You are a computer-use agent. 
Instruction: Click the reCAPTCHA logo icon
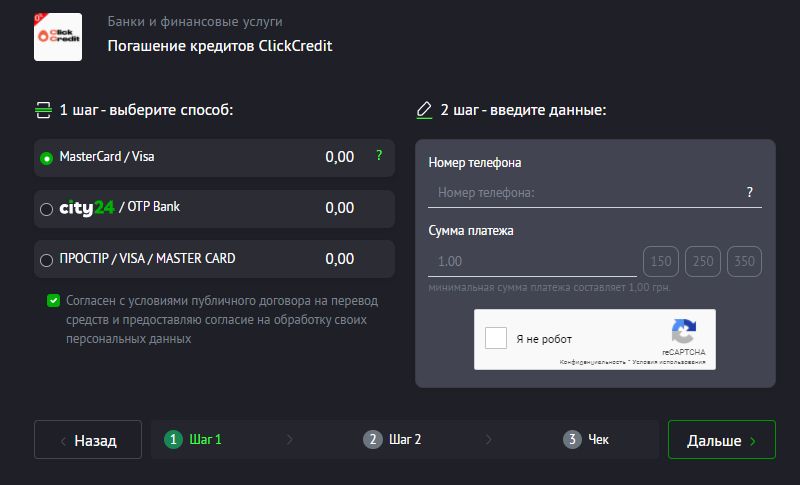pos(683,333)
